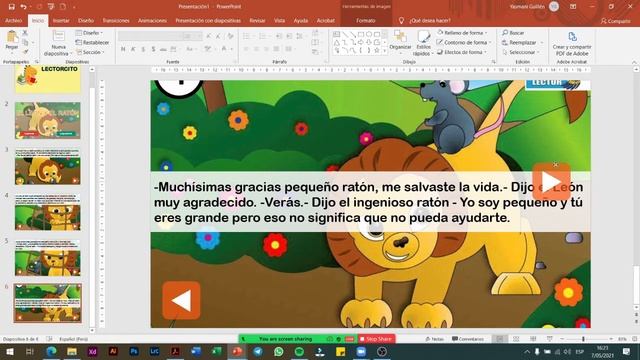Viewport: 640px width, 360px height.
Task: Click the Reemplazar replace icon
Action: [505, 42]
